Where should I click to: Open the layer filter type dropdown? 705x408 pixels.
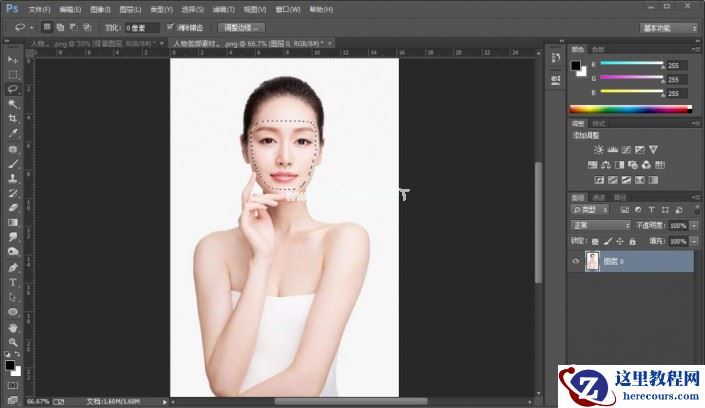coord(590,210)
